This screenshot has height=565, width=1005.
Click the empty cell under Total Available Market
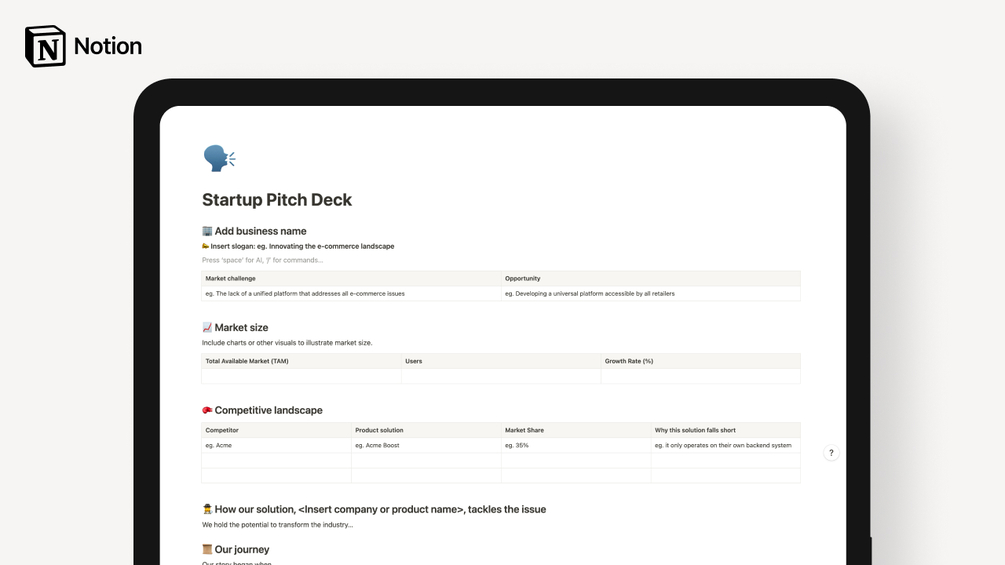point(301,376)
